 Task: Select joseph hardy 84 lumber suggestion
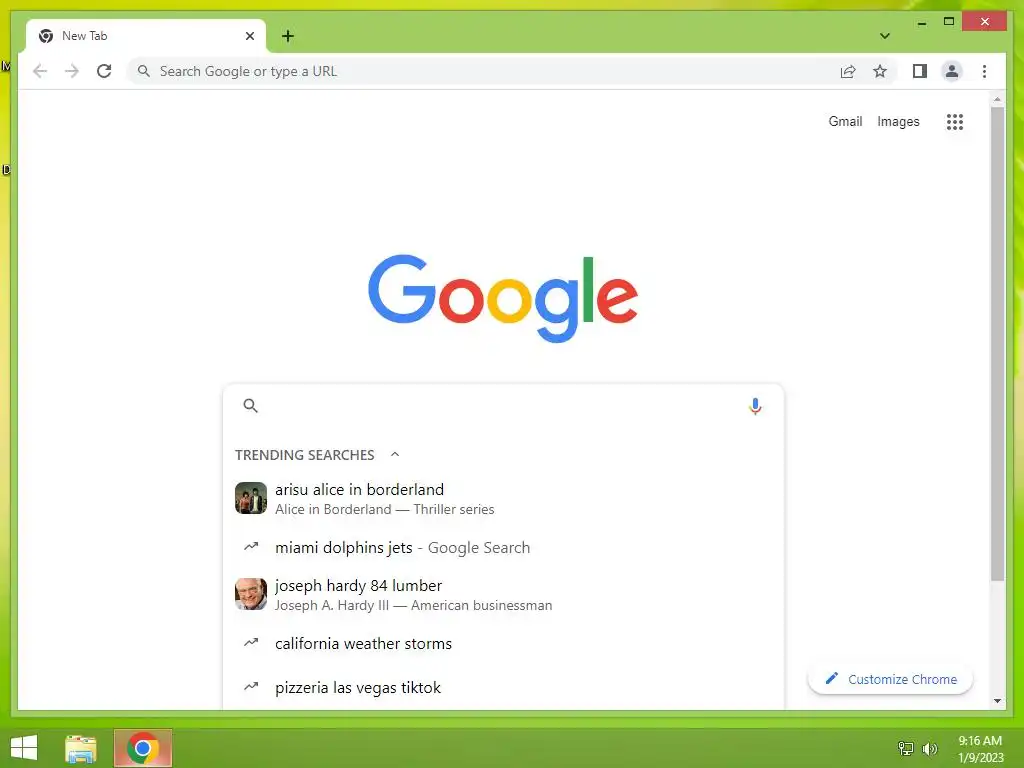click(503, 594)
